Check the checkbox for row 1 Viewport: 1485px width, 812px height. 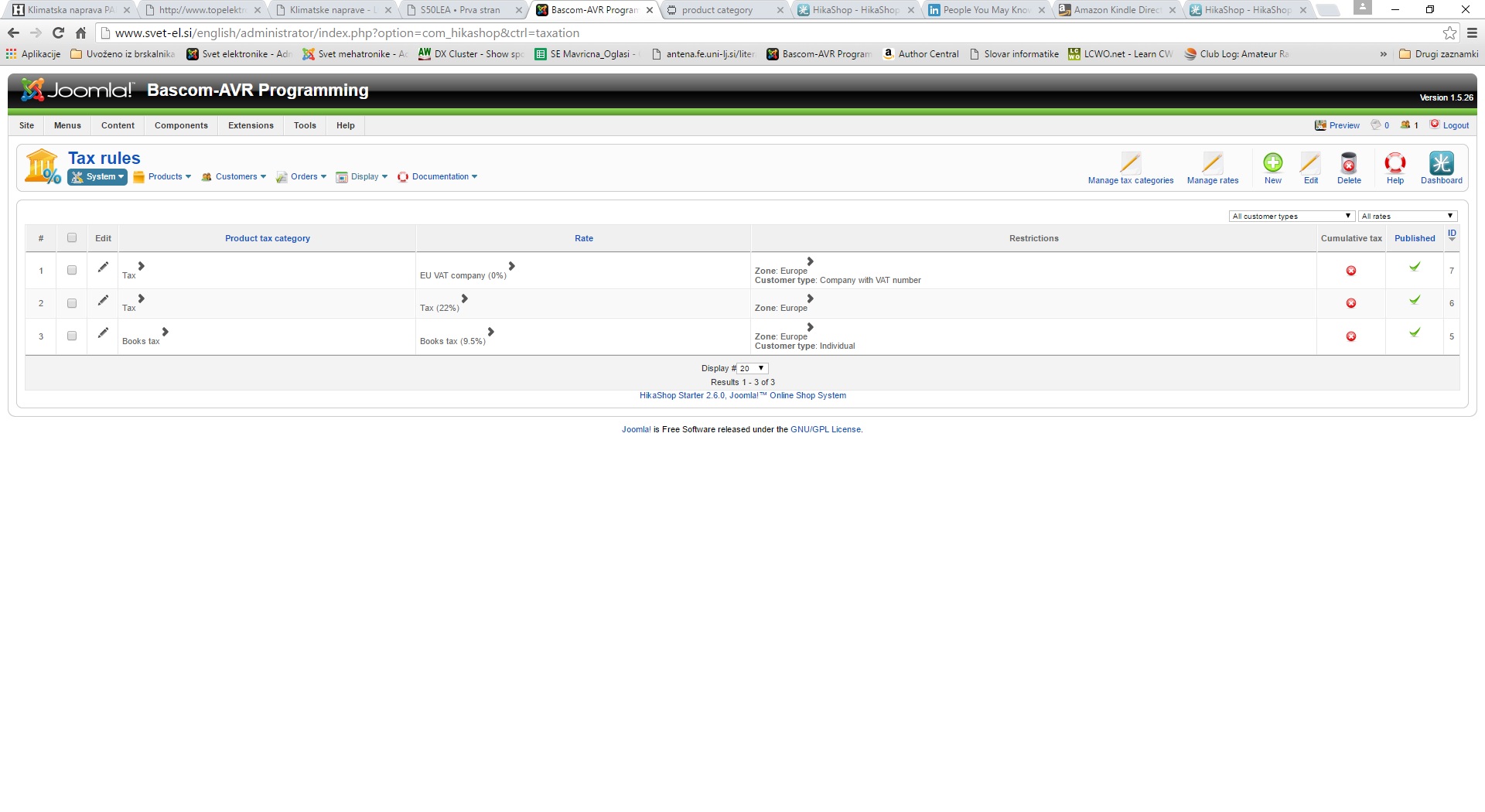tap(72, 271)
